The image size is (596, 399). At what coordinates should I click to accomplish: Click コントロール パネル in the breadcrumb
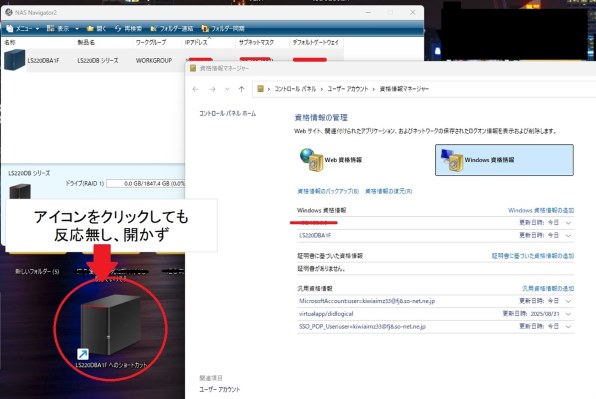pyautogui.click(x=295, y=89)
